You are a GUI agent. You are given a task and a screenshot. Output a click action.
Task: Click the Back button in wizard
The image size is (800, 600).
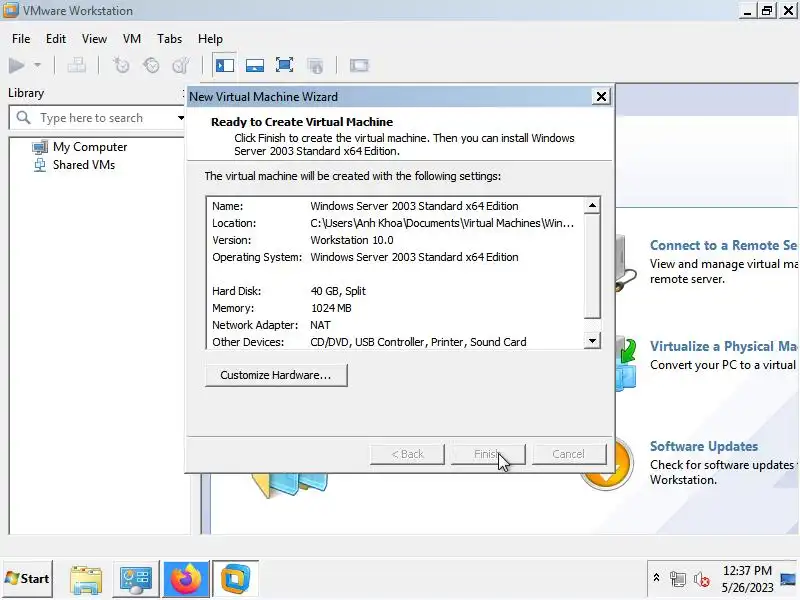click(407, 454)
